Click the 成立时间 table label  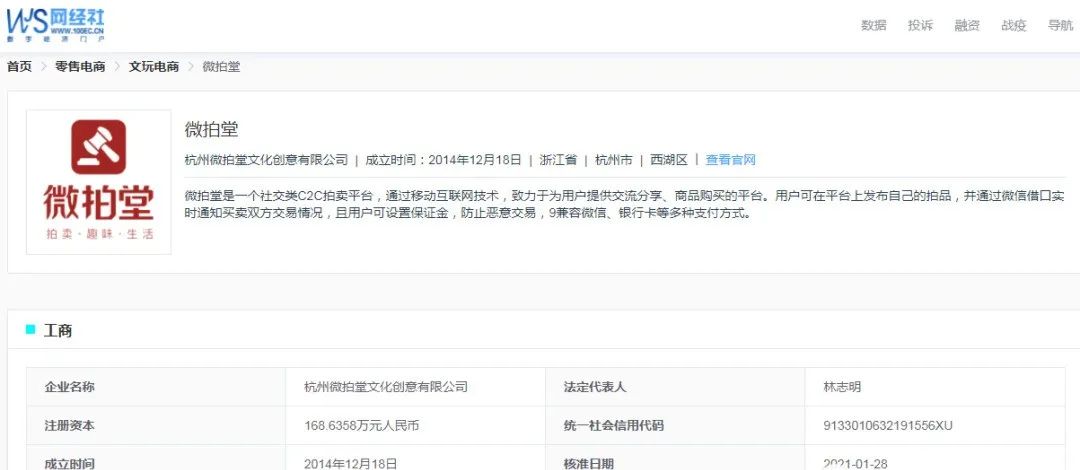[70, 464]
